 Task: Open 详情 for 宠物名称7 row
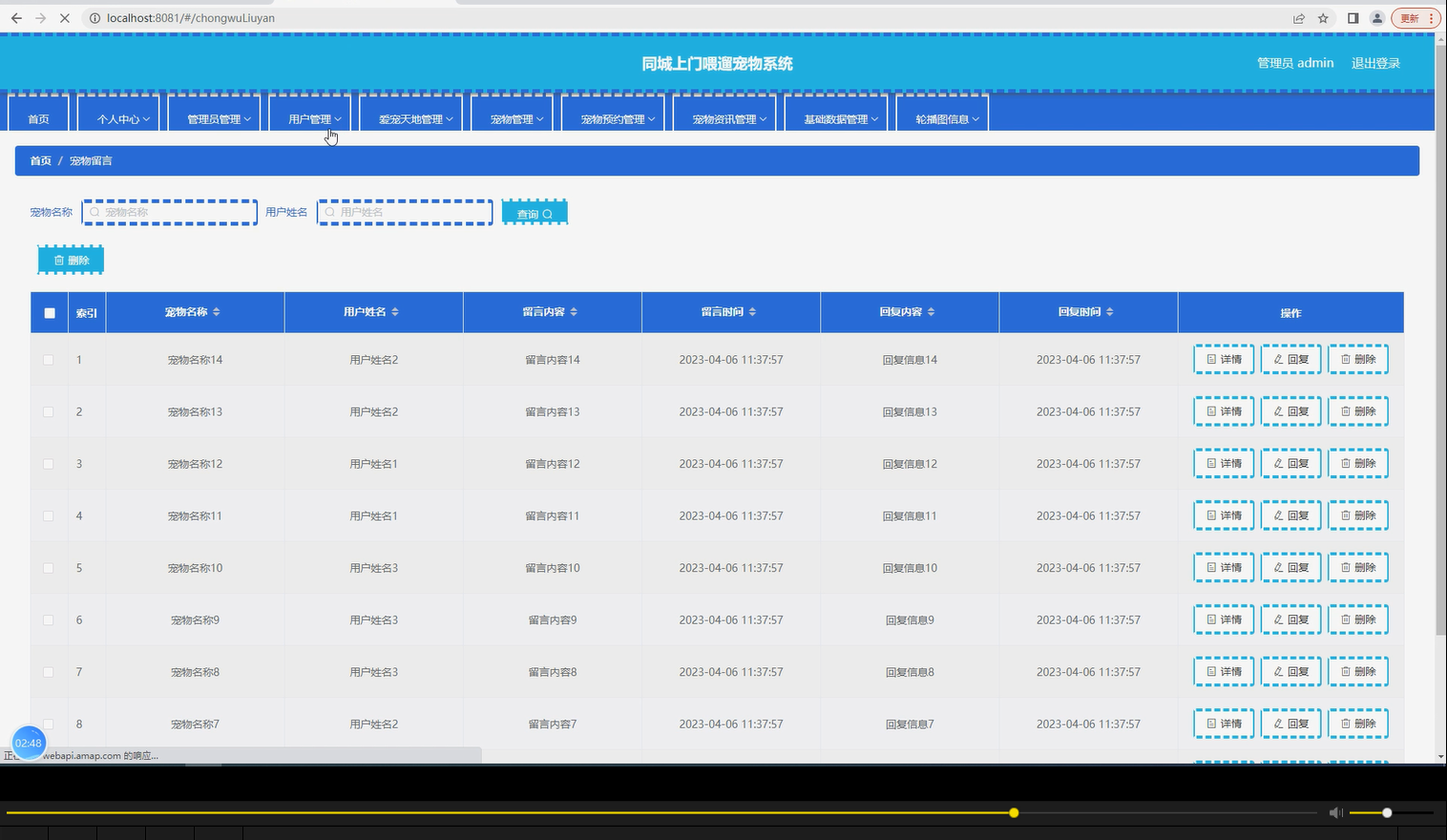tap(1225, 724)
